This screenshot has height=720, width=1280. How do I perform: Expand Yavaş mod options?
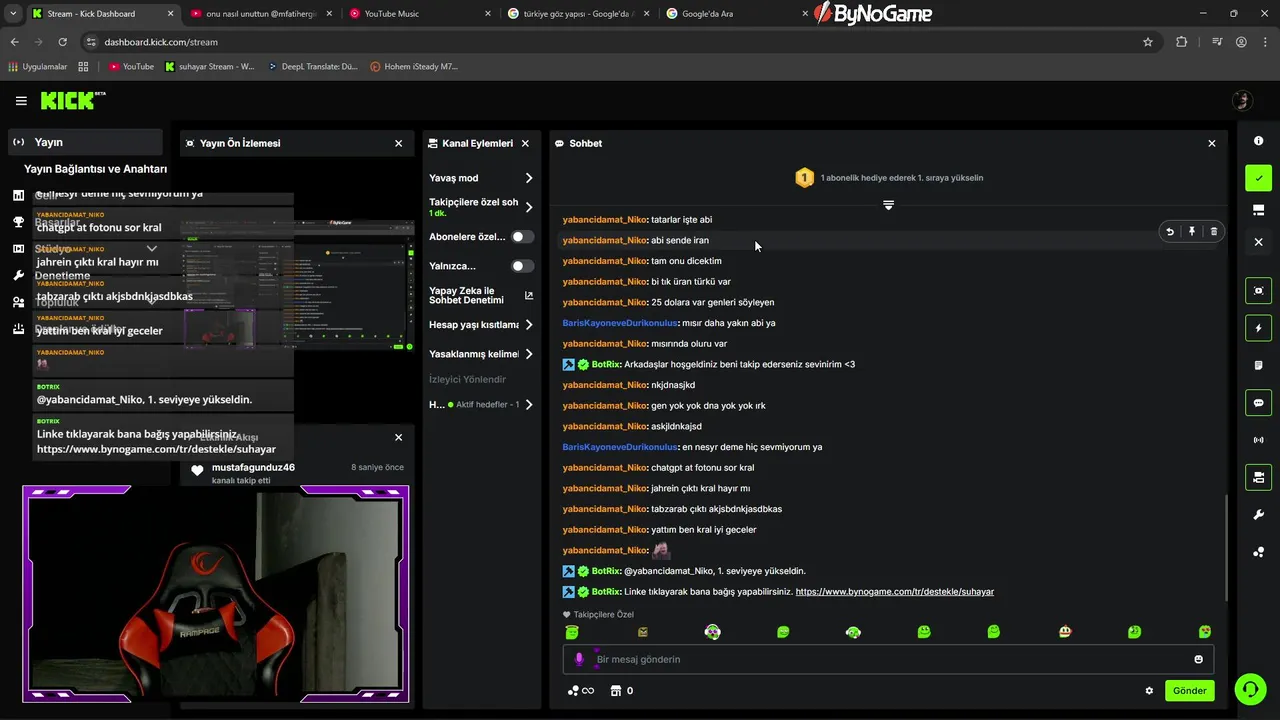(x=529, y=178)
